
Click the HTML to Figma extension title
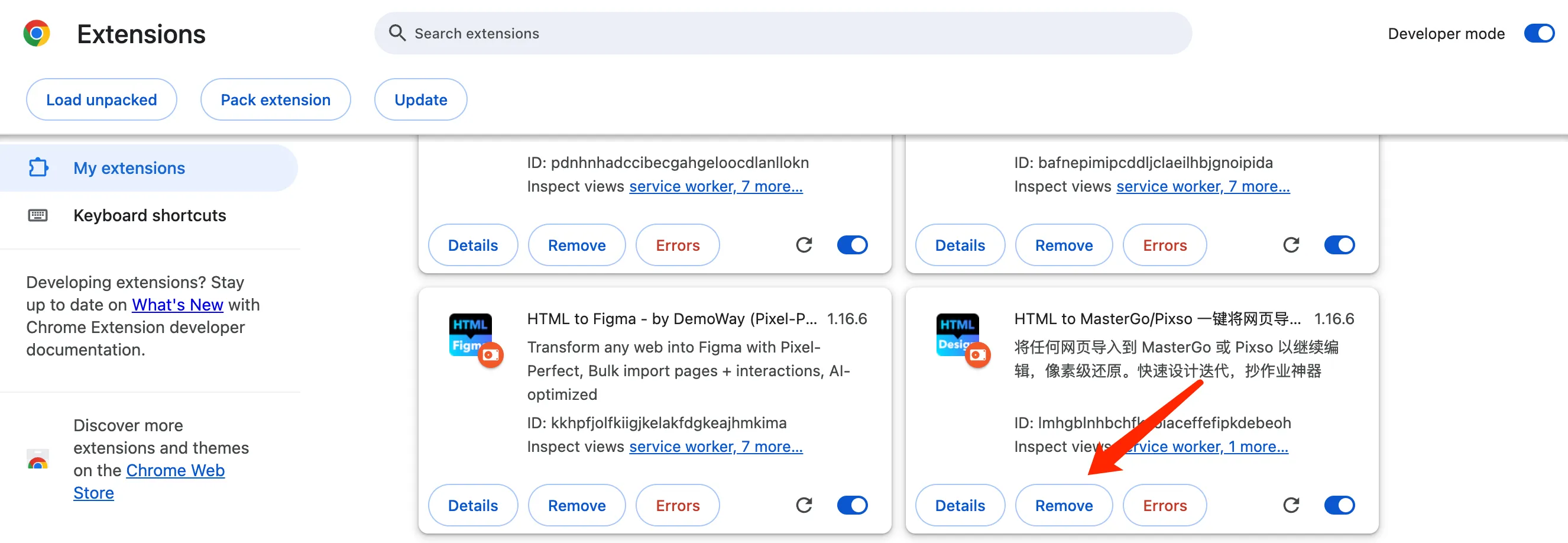(x=672, y=318)
